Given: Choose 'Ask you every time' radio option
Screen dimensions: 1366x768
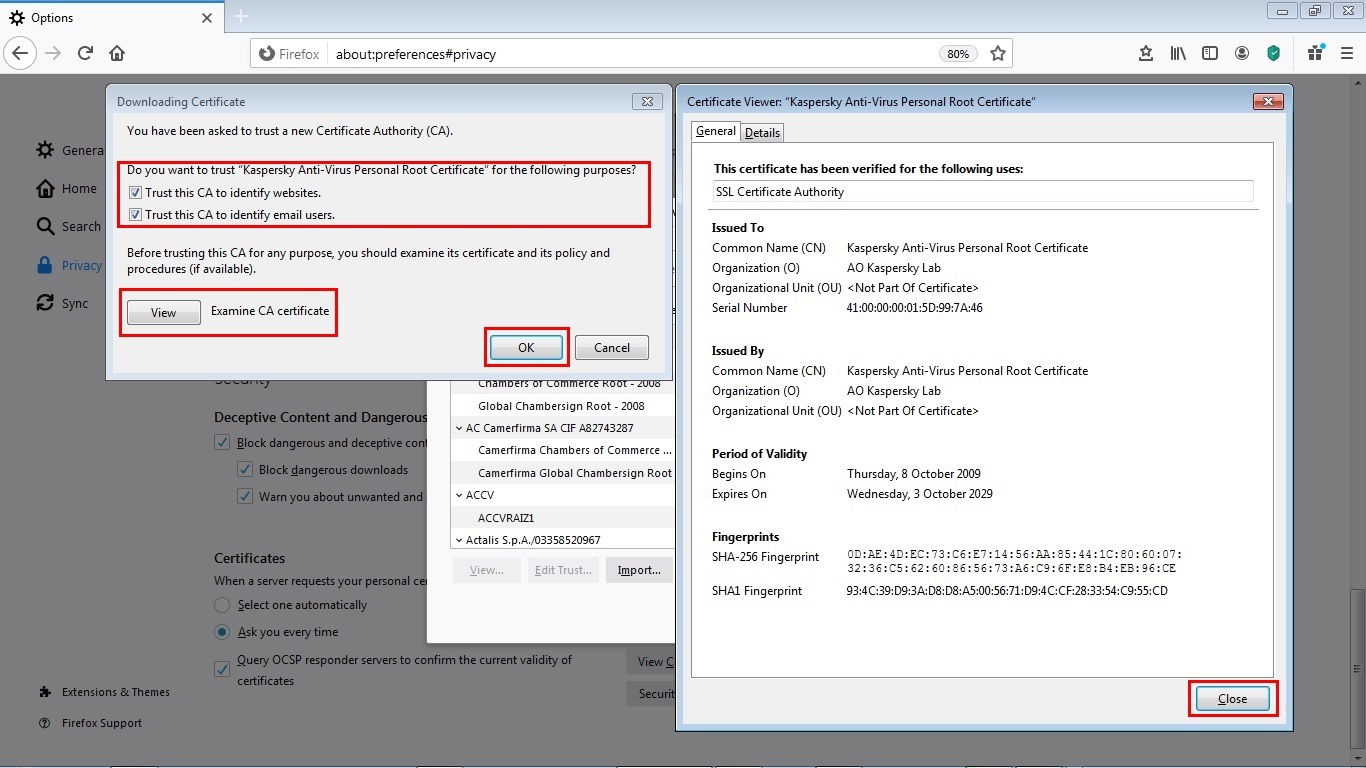Looking at the screenshot, I should (x=222, y=632).
